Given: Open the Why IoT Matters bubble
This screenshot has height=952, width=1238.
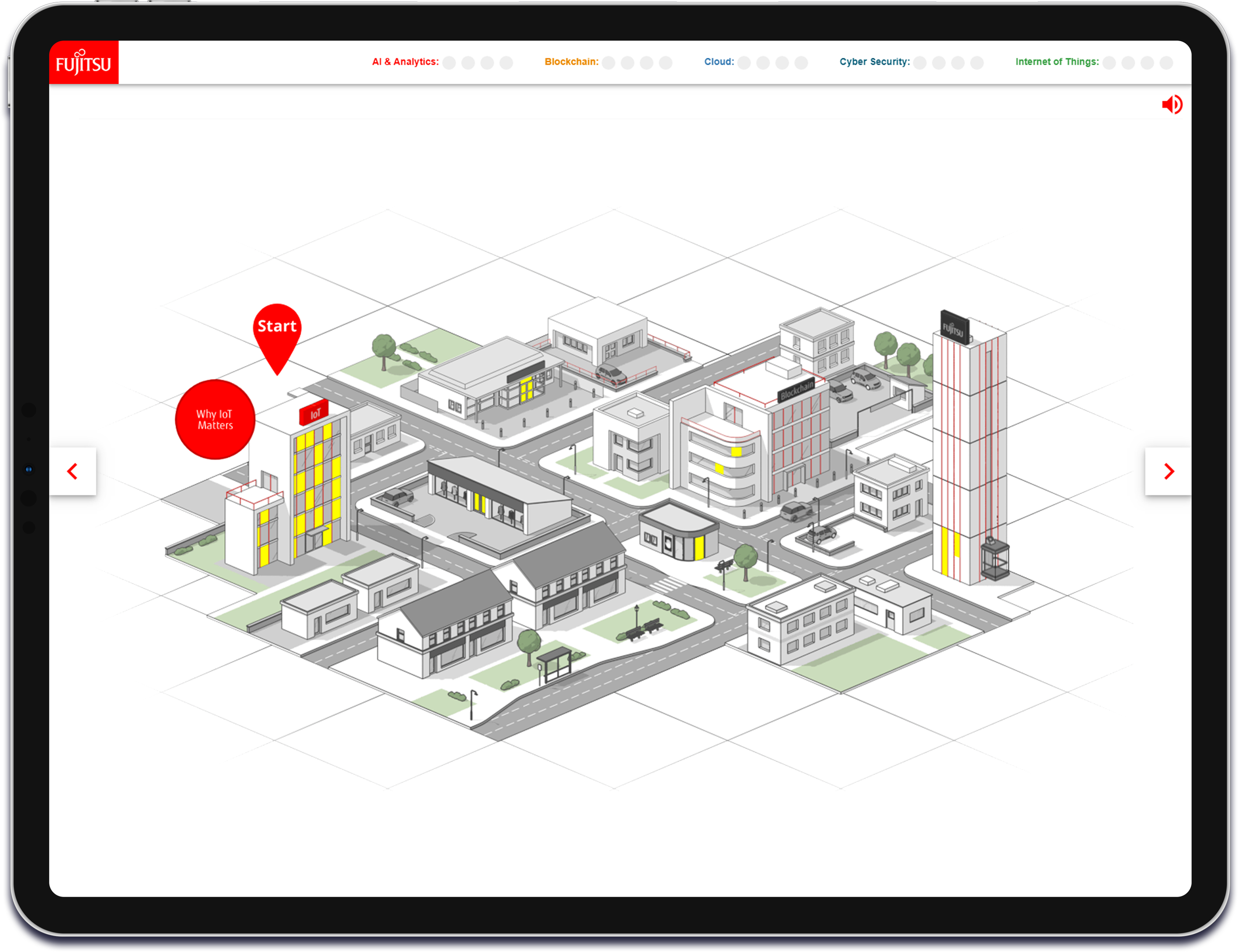Looking at the screenshot, I should coord(215,420).
